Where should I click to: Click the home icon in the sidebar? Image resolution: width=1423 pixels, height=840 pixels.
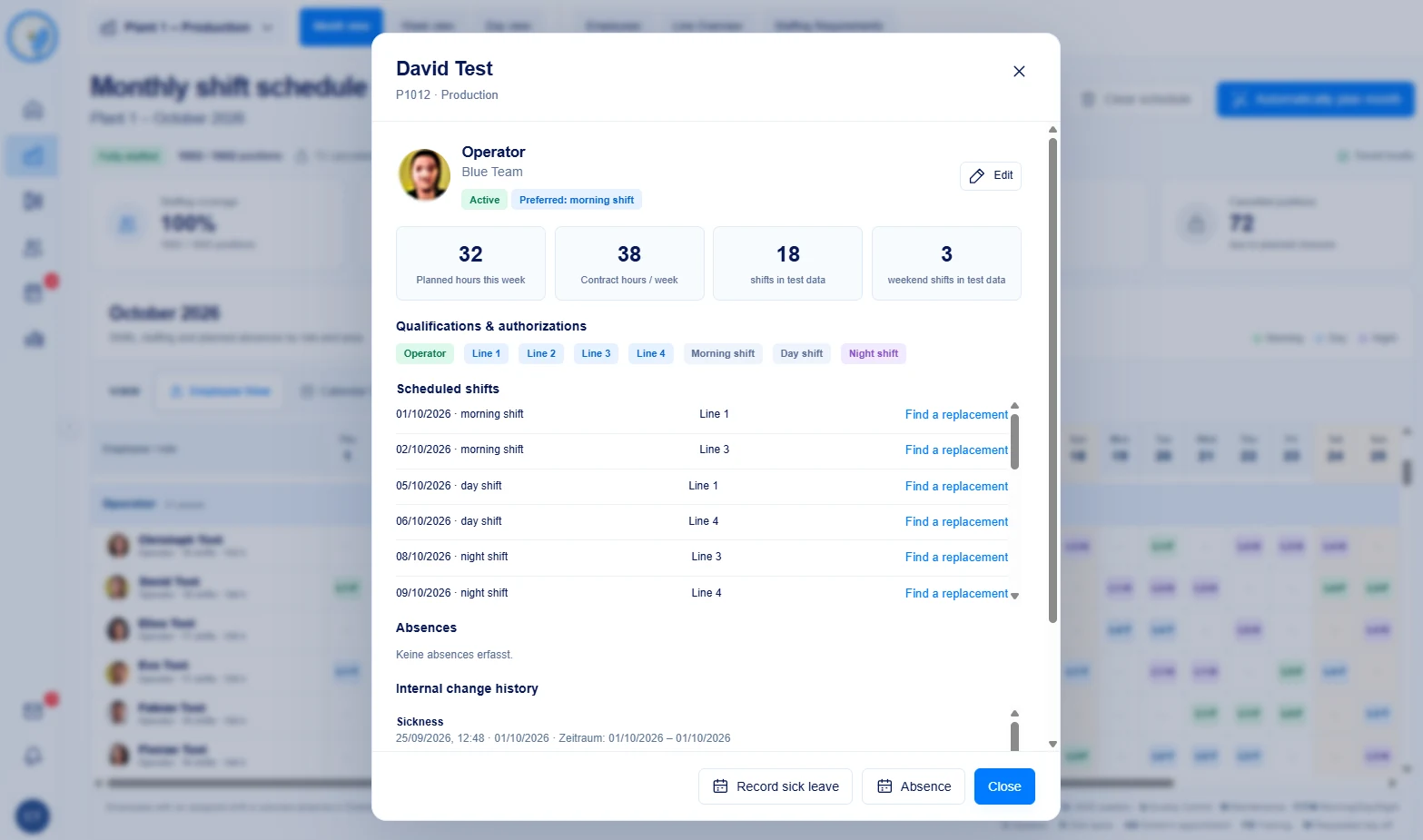click(x=34, y=110)
